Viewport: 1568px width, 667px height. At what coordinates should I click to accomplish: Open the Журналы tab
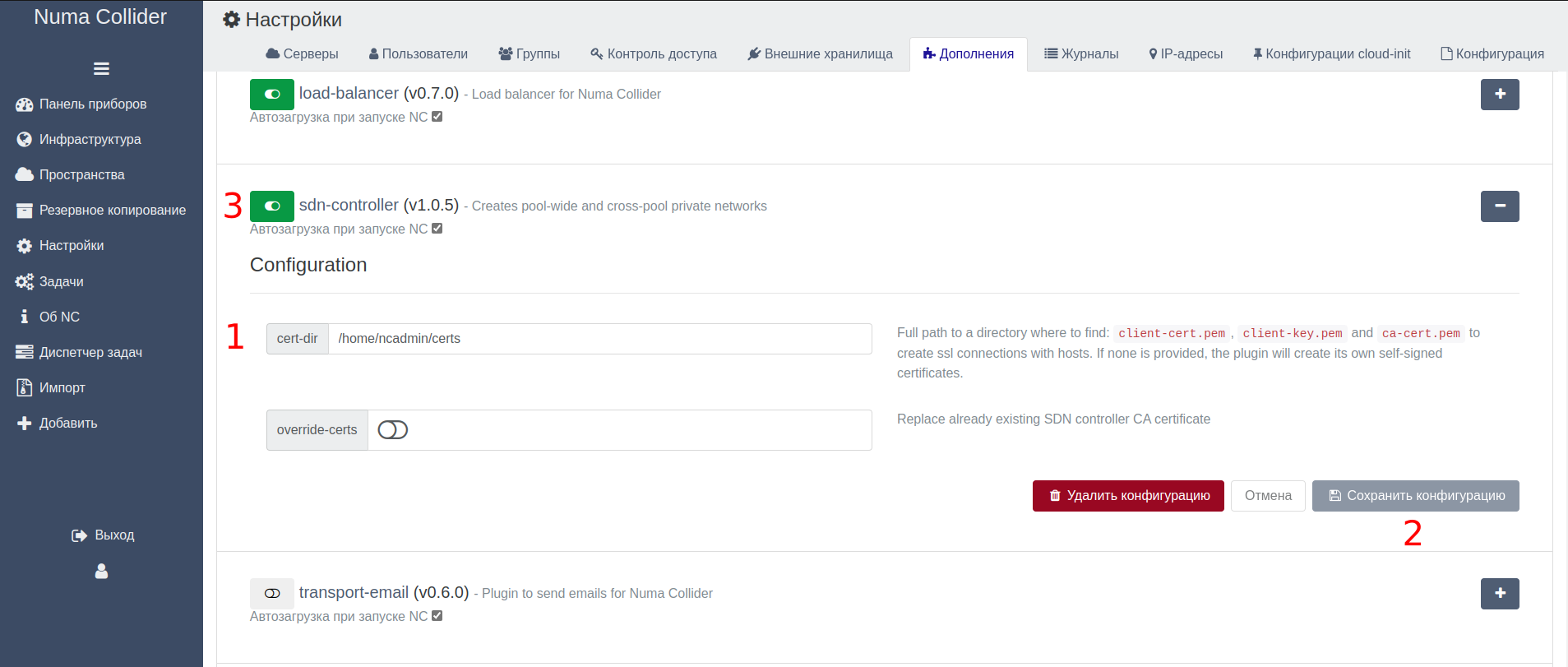click(x=1081, y=53)
